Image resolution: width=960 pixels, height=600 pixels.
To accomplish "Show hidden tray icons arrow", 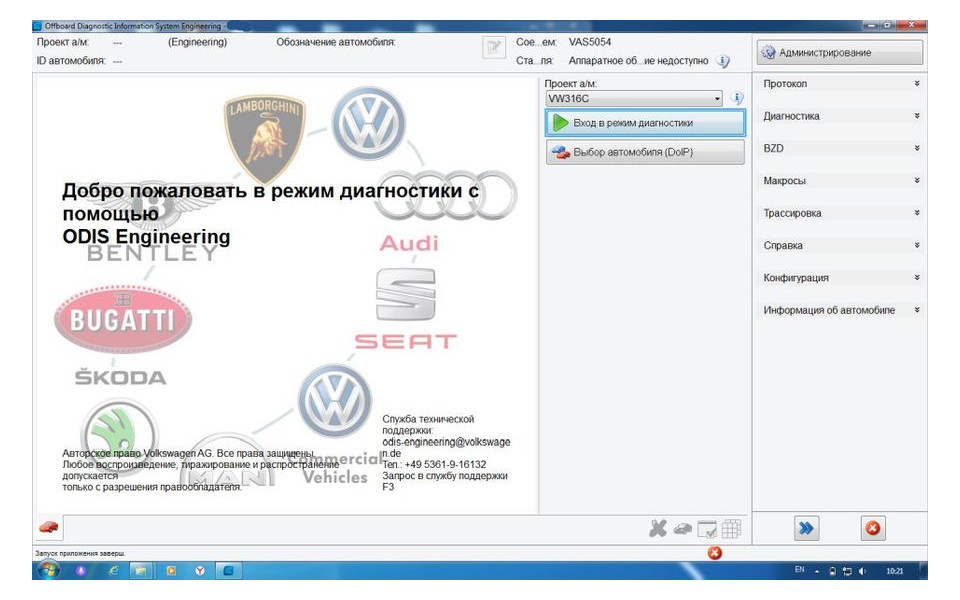I will [x=817, y=571].
